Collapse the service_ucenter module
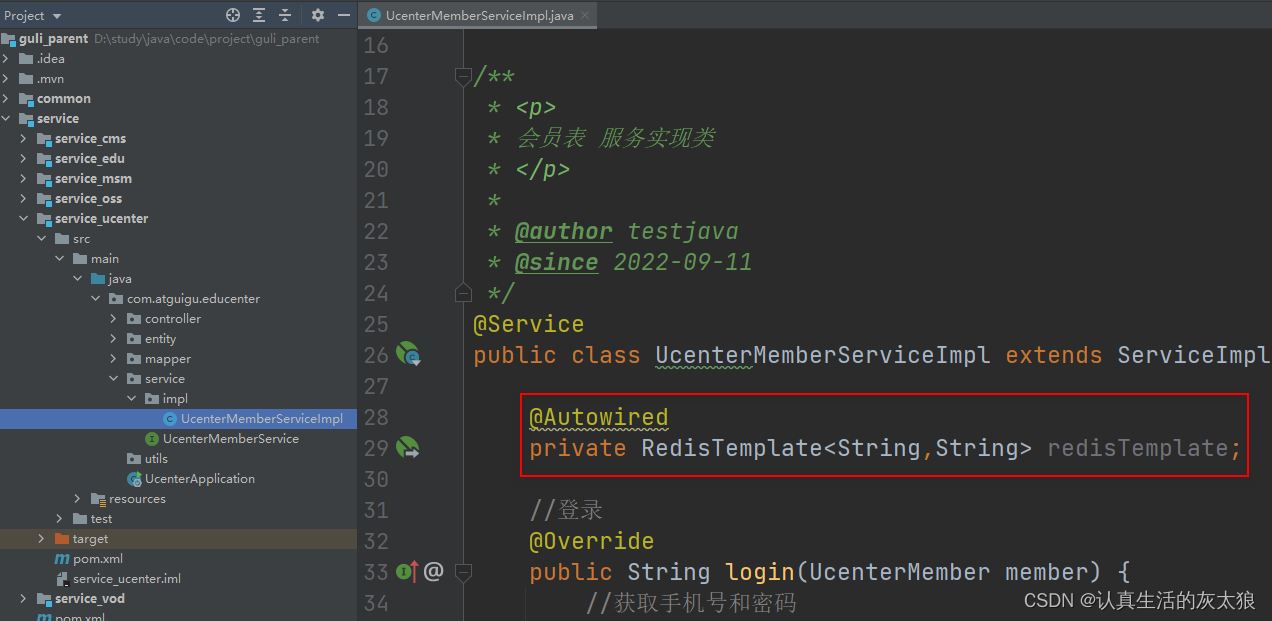 24,219
